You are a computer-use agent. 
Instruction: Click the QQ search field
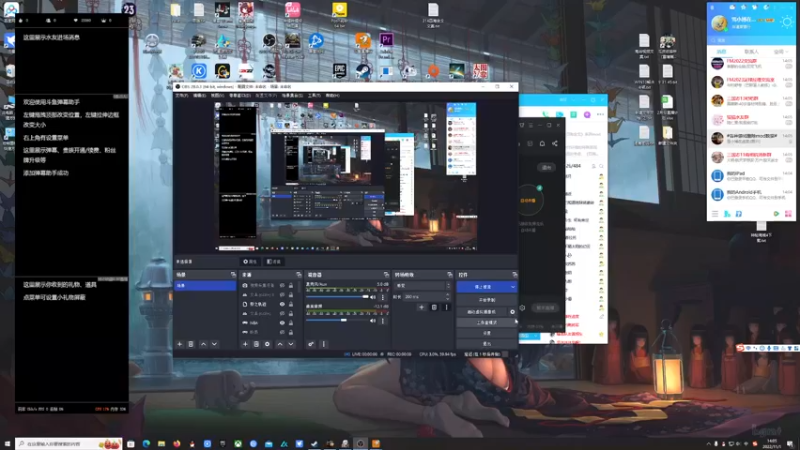(x=751, y=40)
